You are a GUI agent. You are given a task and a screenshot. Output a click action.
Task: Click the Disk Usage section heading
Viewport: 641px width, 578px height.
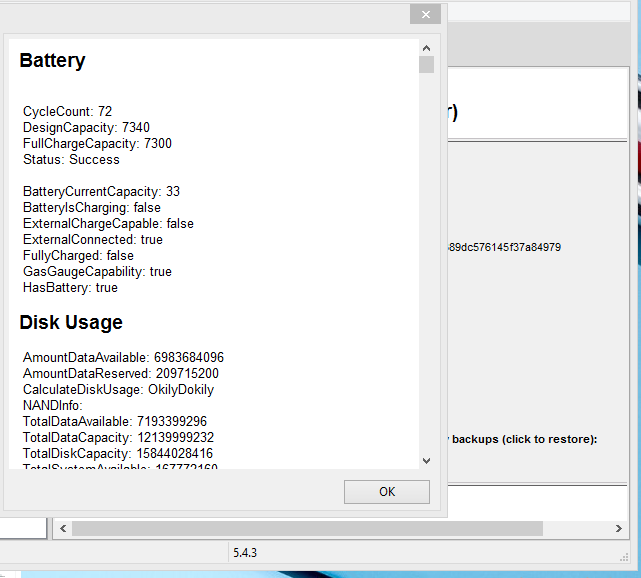[71, 323]
